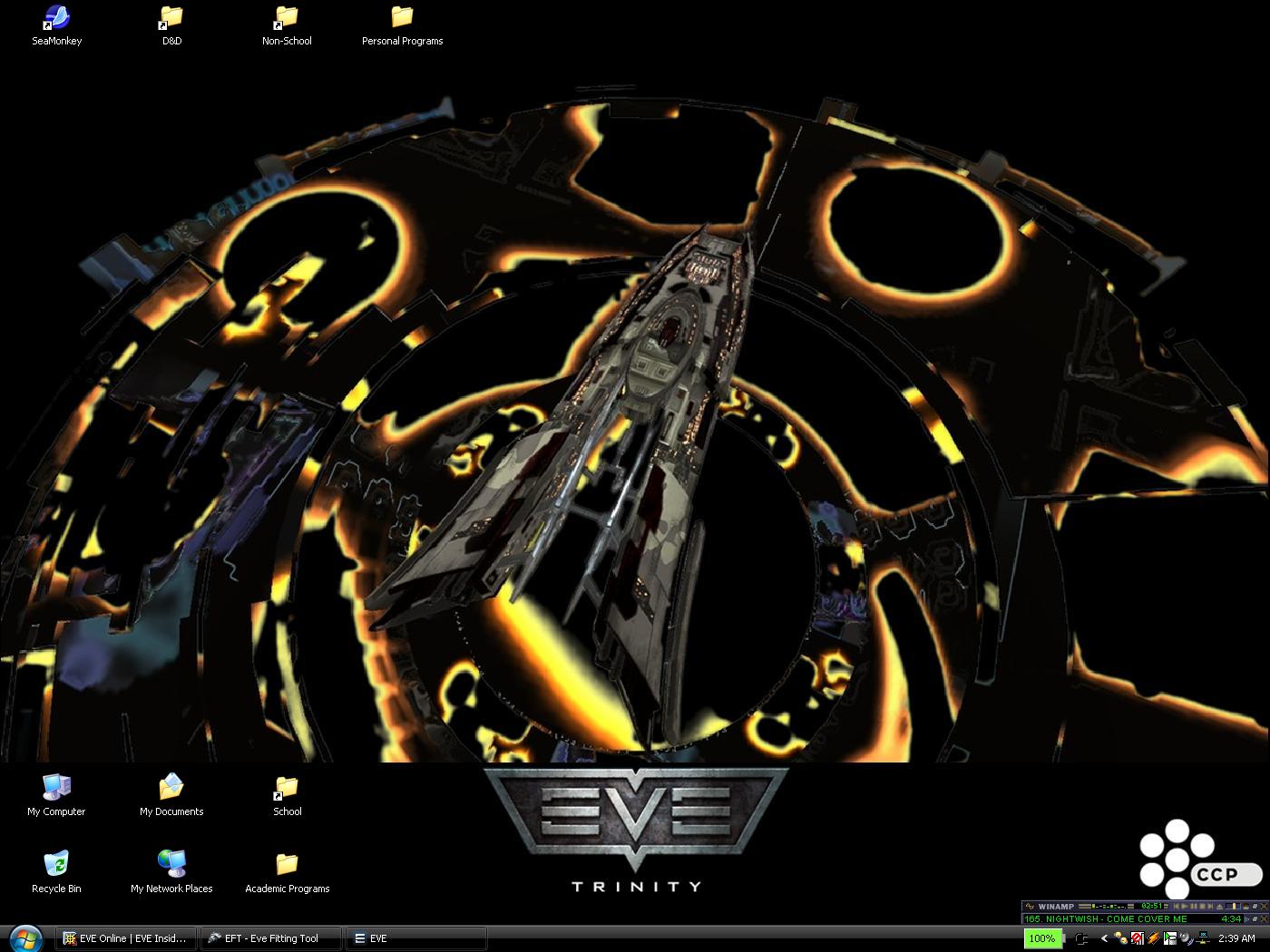Click Winamp play button
Screen dimensions: 1270x952
point(1185,906)
